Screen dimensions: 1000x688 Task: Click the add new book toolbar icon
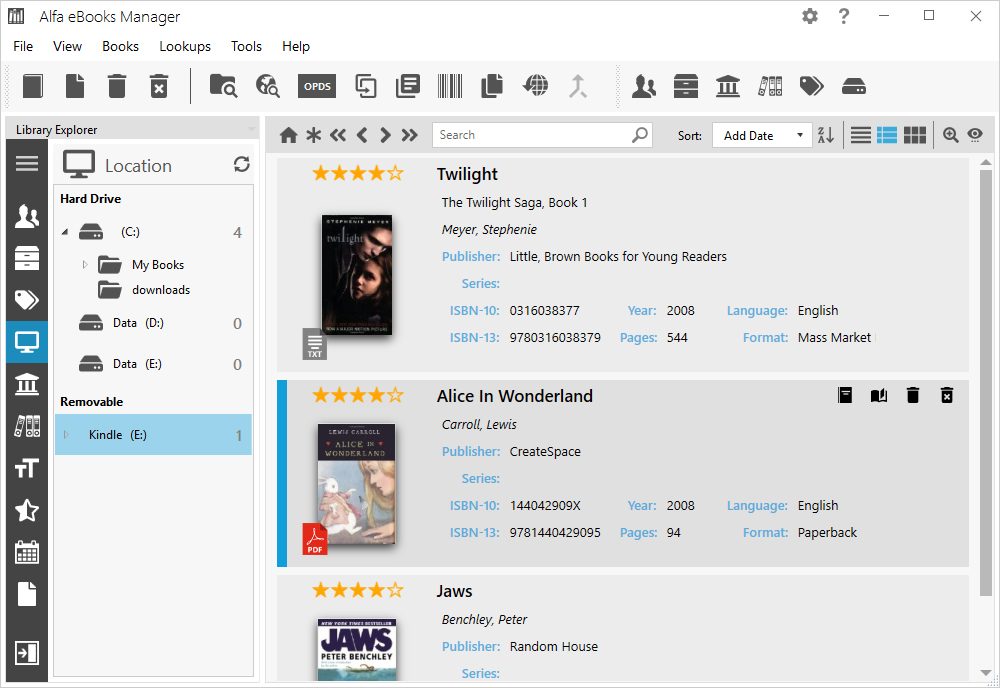coord(33,86)
